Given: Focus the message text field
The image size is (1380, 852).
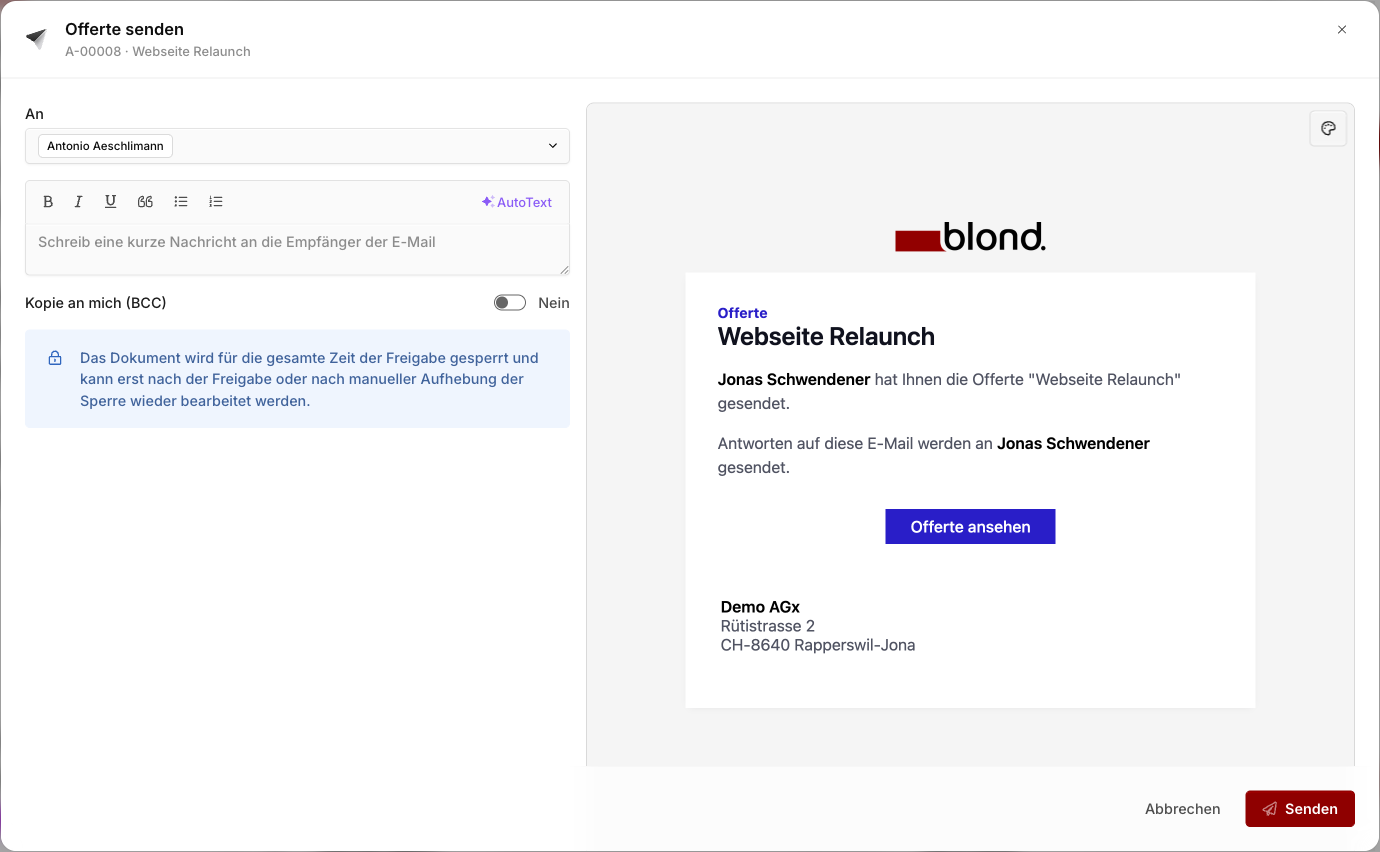Looking at the screenshot, I should (297, 249).
